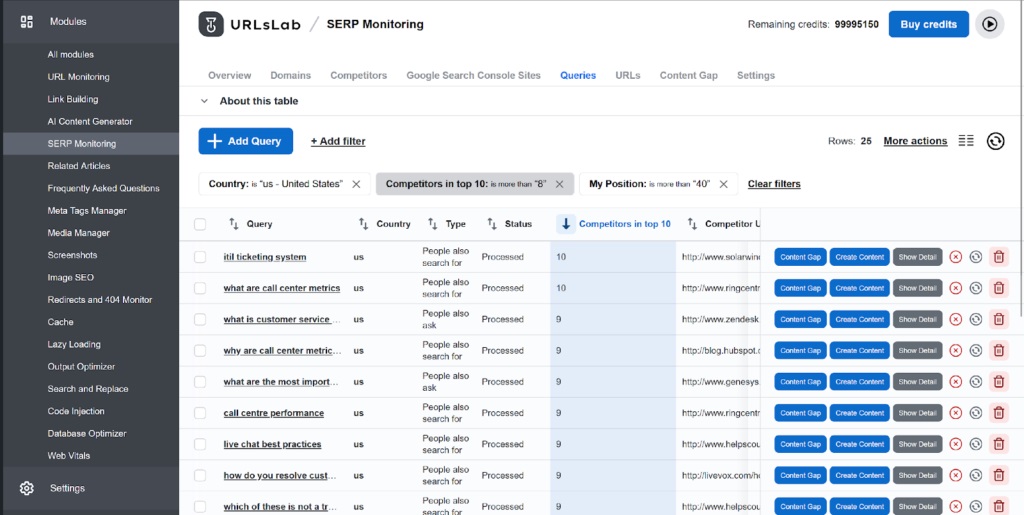The height and width of the screenshot is (515, 1024).
Task: Delete the what are call center metrics row
Action: (999, 288)
